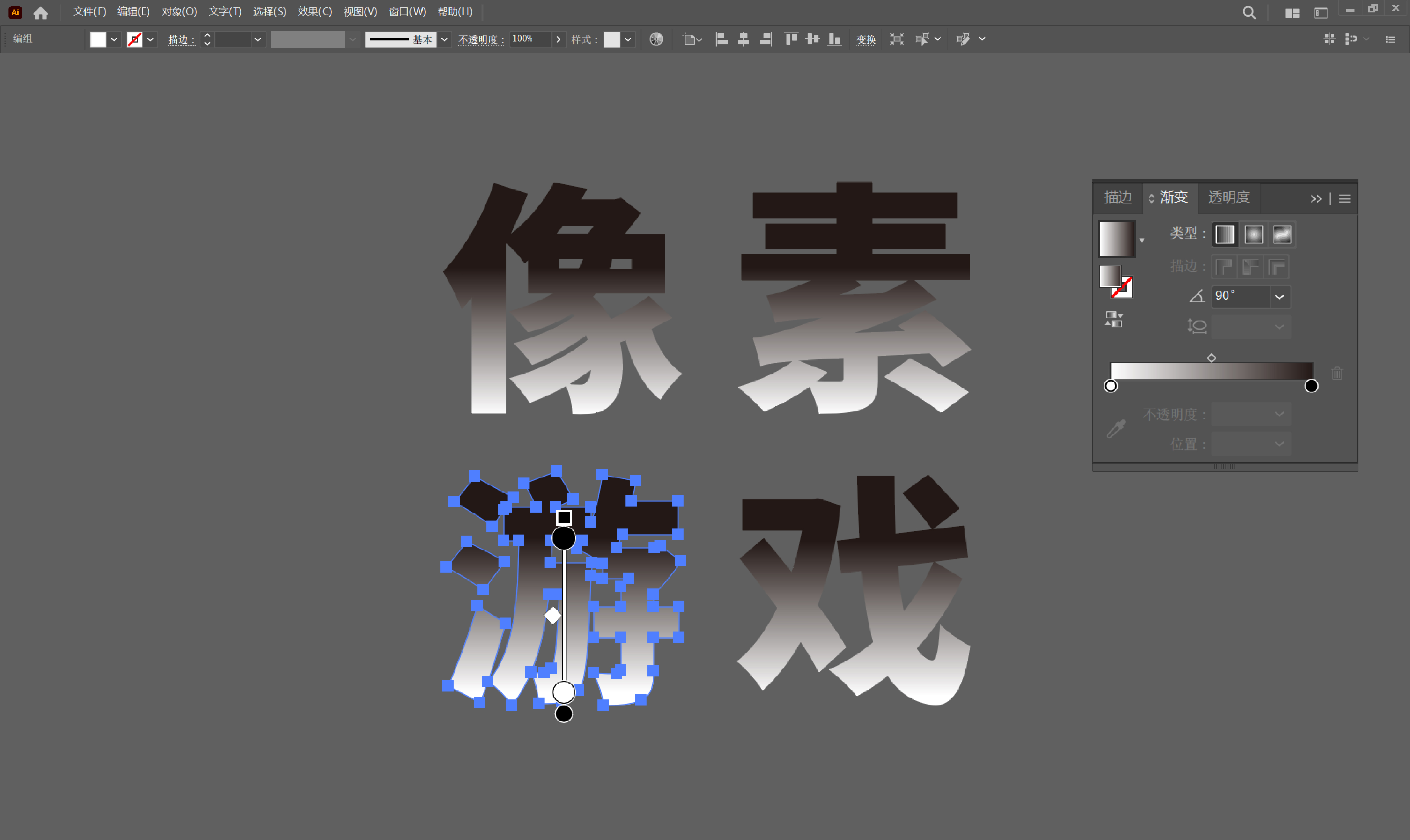Expand the opacity 100% arrow
This screenshot has width=1410, height=840.
(x=558, y=39)
